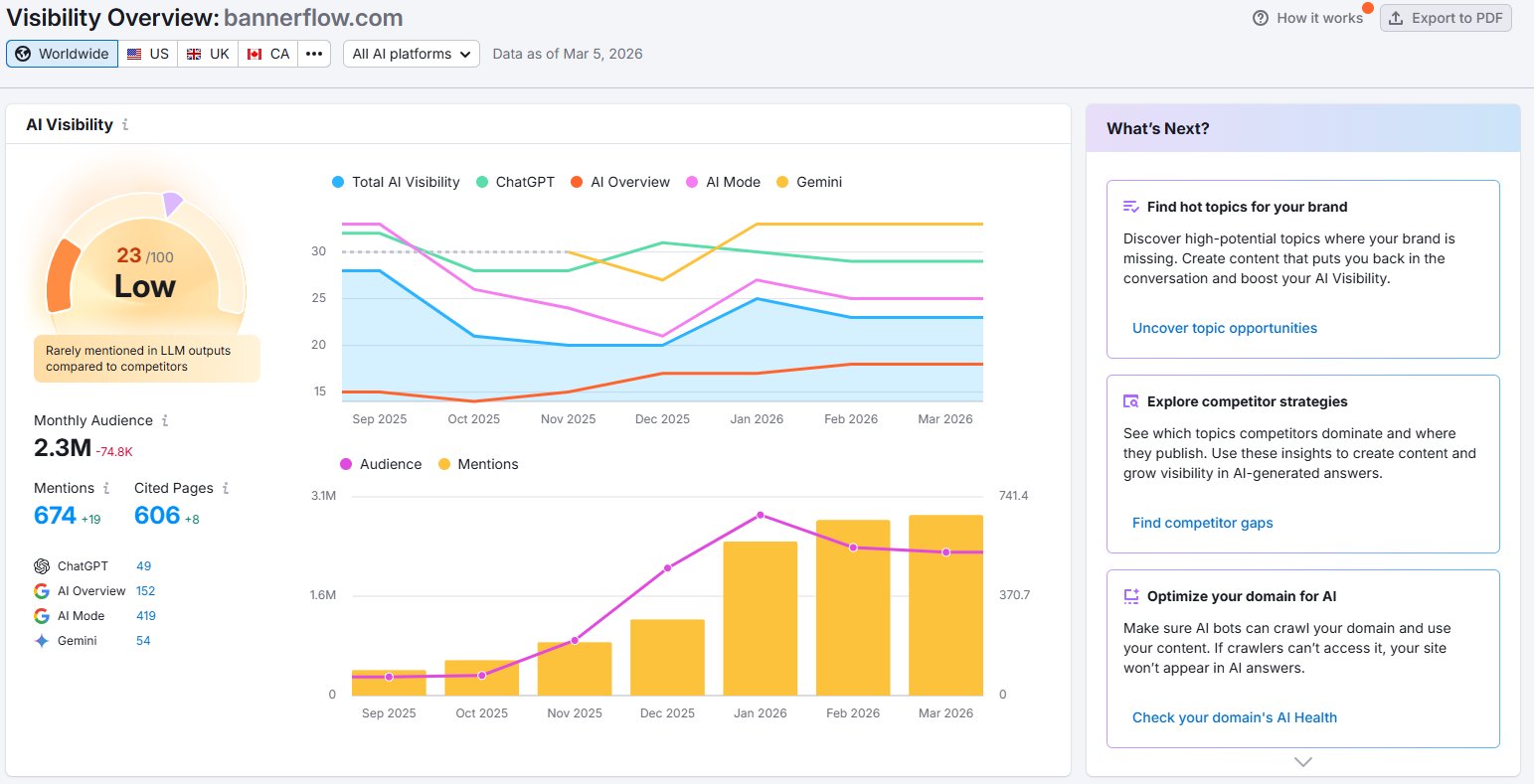The image size is (1534, 784).
Task: Open more regions ellipsis menu
Action: (314, 54)
